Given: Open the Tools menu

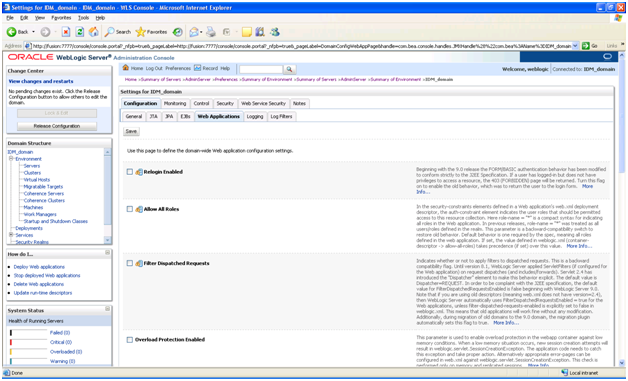Looking at the screenshot, I should 83,18.
